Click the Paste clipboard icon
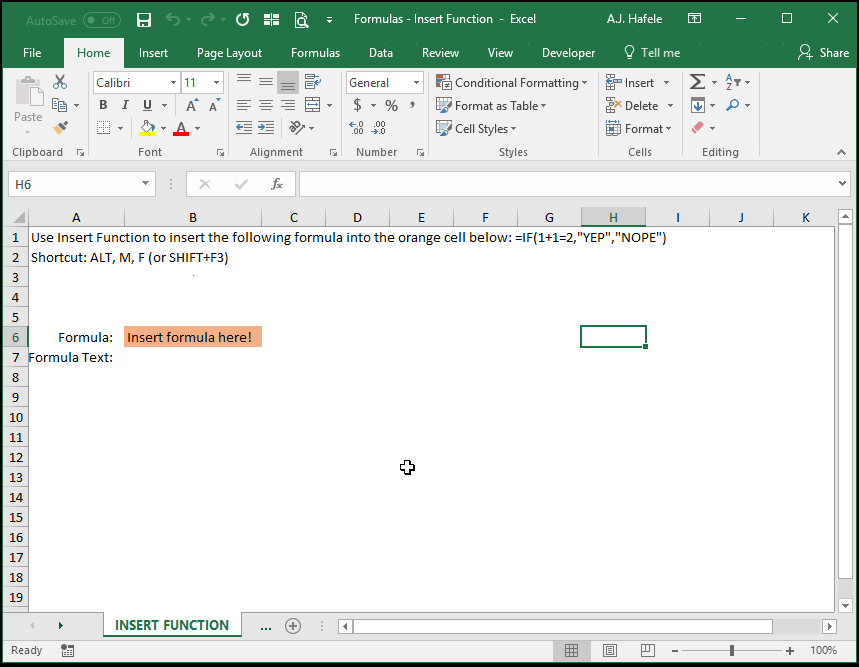The height and width of the screenshot is (667, 859). 28,92
